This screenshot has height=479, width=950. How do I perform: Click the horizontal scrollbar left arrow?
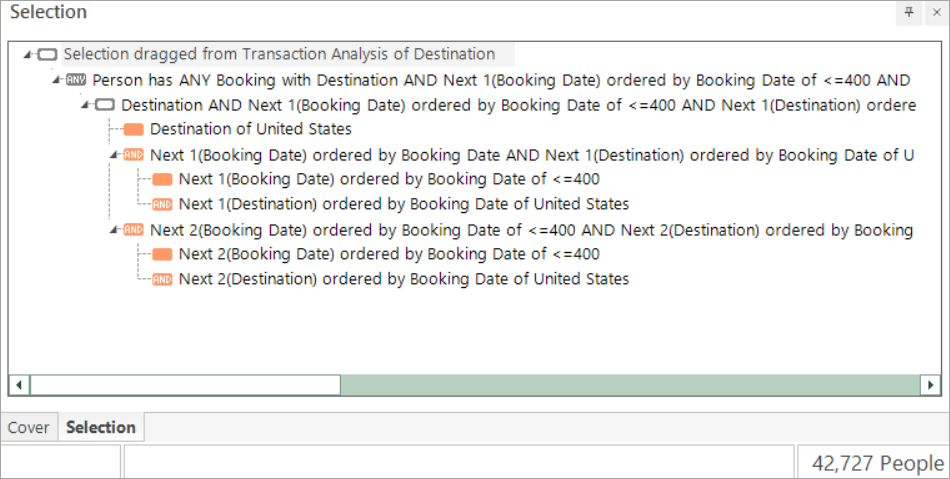19,385
